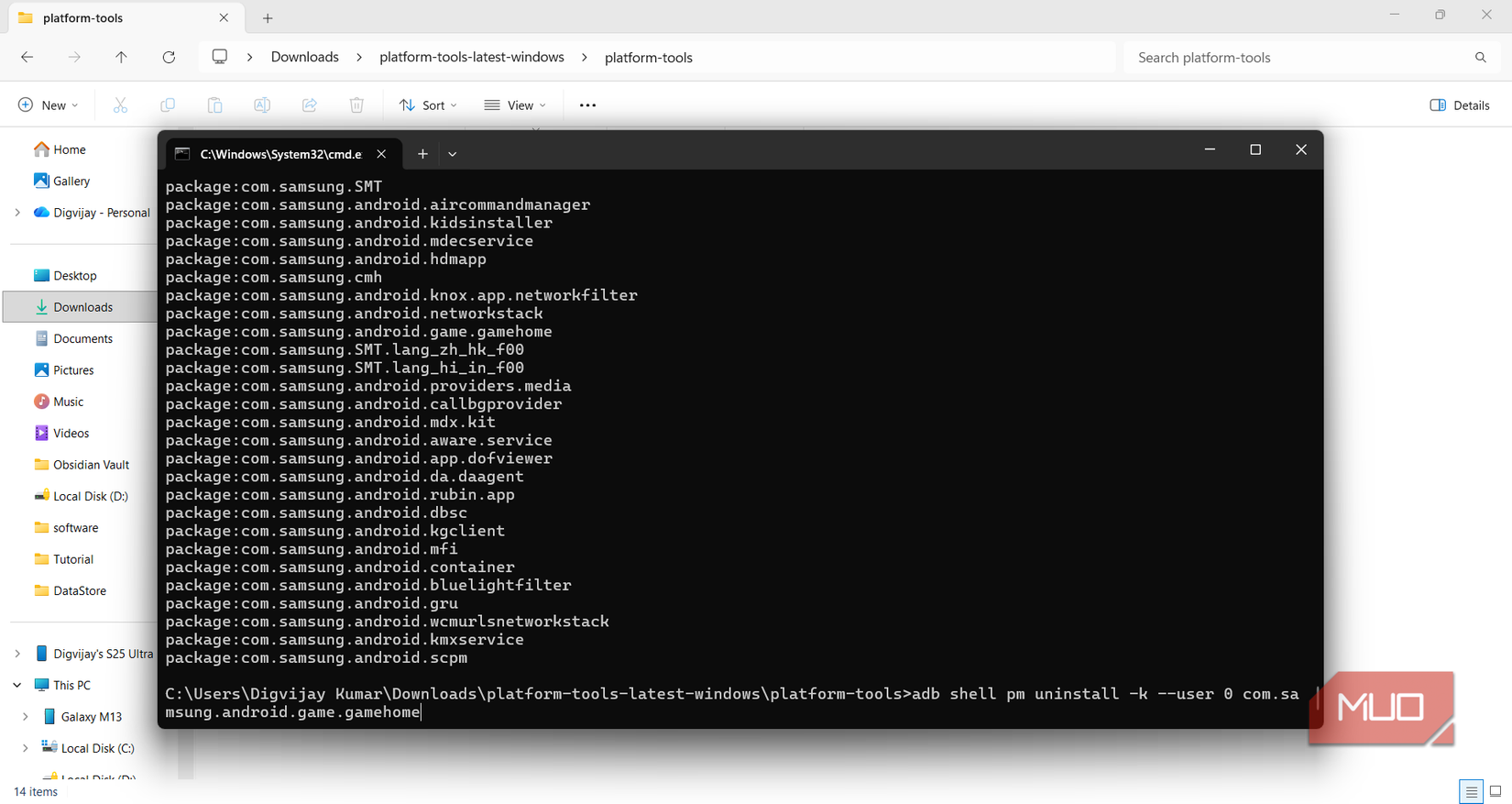Expand the Digvijay - Personal OneDrive node
1512x804 pixels.
pyautogui.click(x=17, y=213)
